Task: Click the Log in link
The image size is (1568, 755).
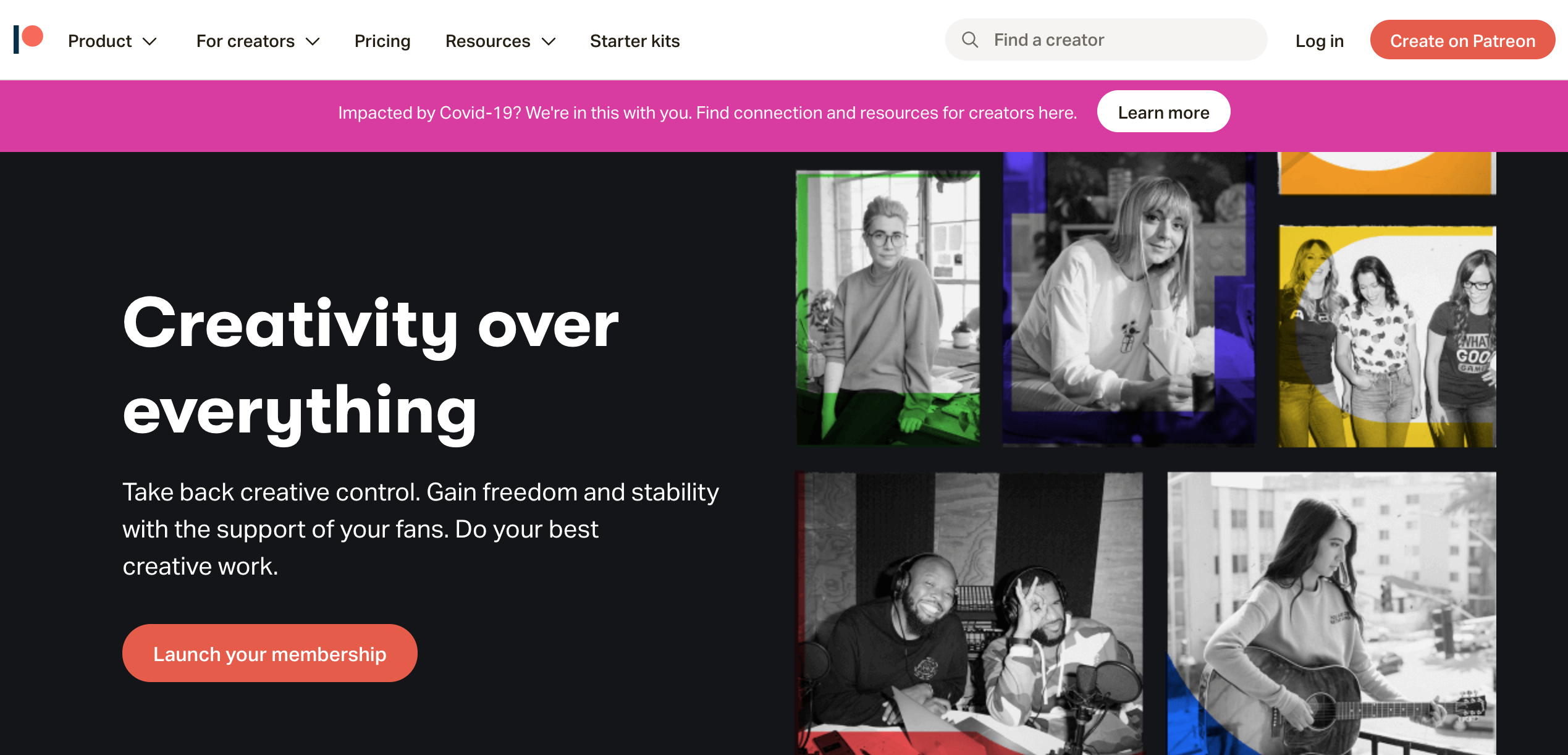Action: pyautogui.click(x=1319, y=41)
